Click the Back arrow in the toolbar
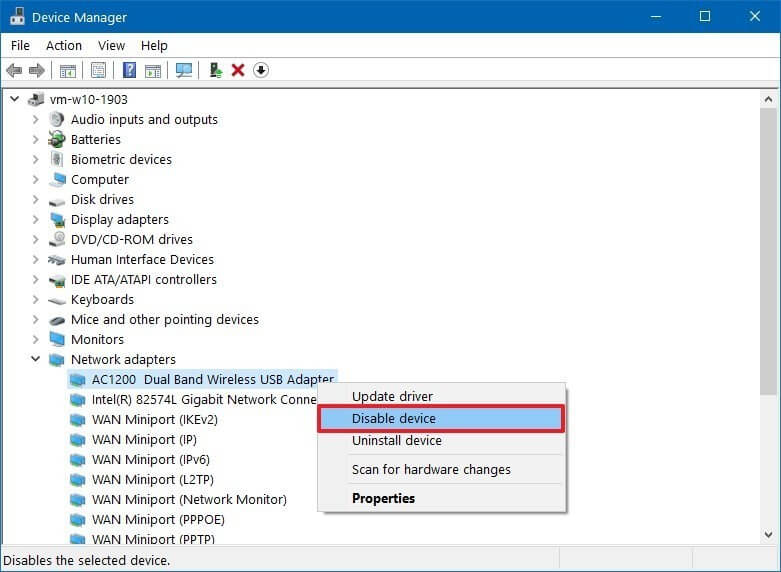 click(14, 70)
